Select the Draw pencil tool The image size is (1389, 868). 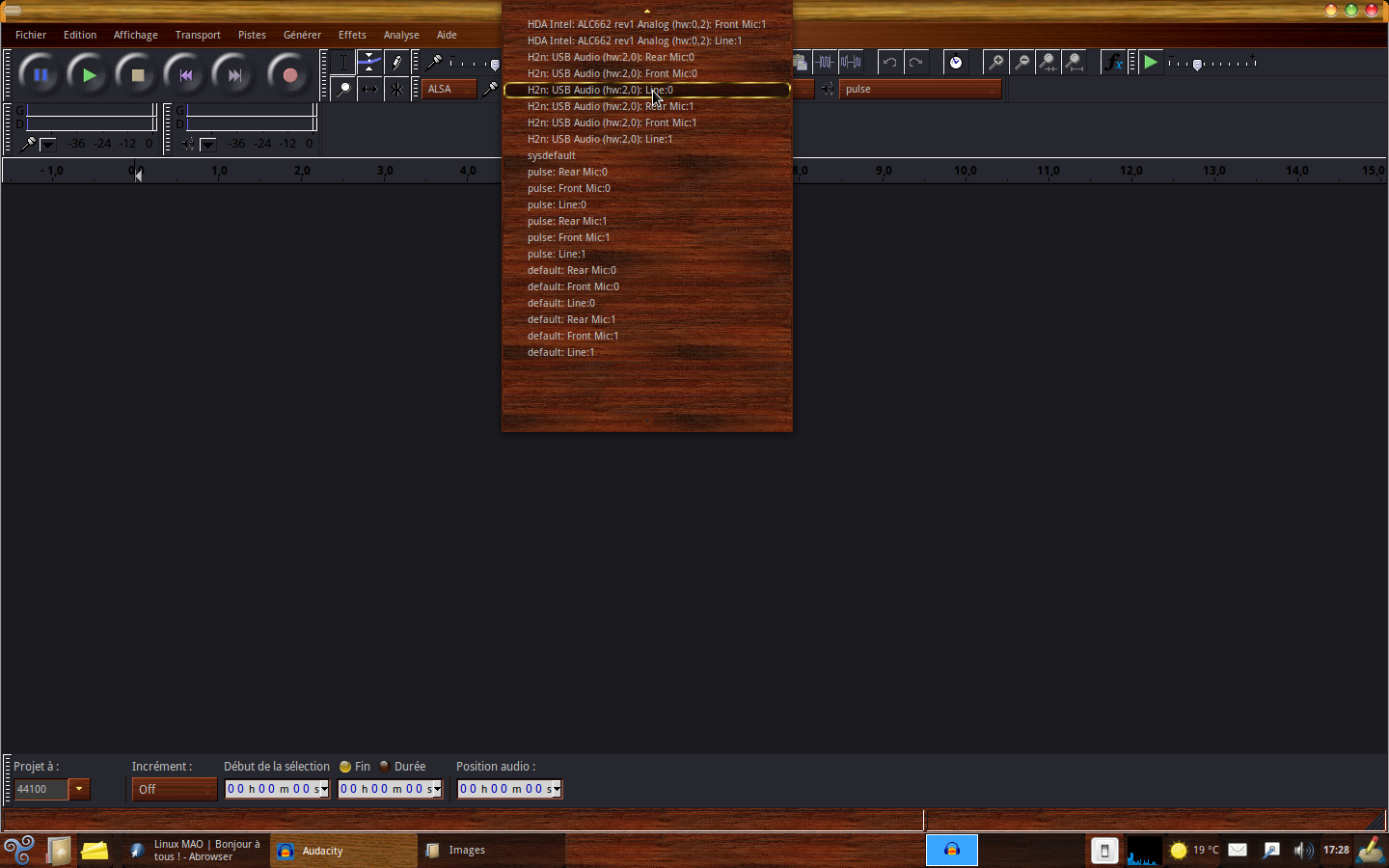coord(396,63)
